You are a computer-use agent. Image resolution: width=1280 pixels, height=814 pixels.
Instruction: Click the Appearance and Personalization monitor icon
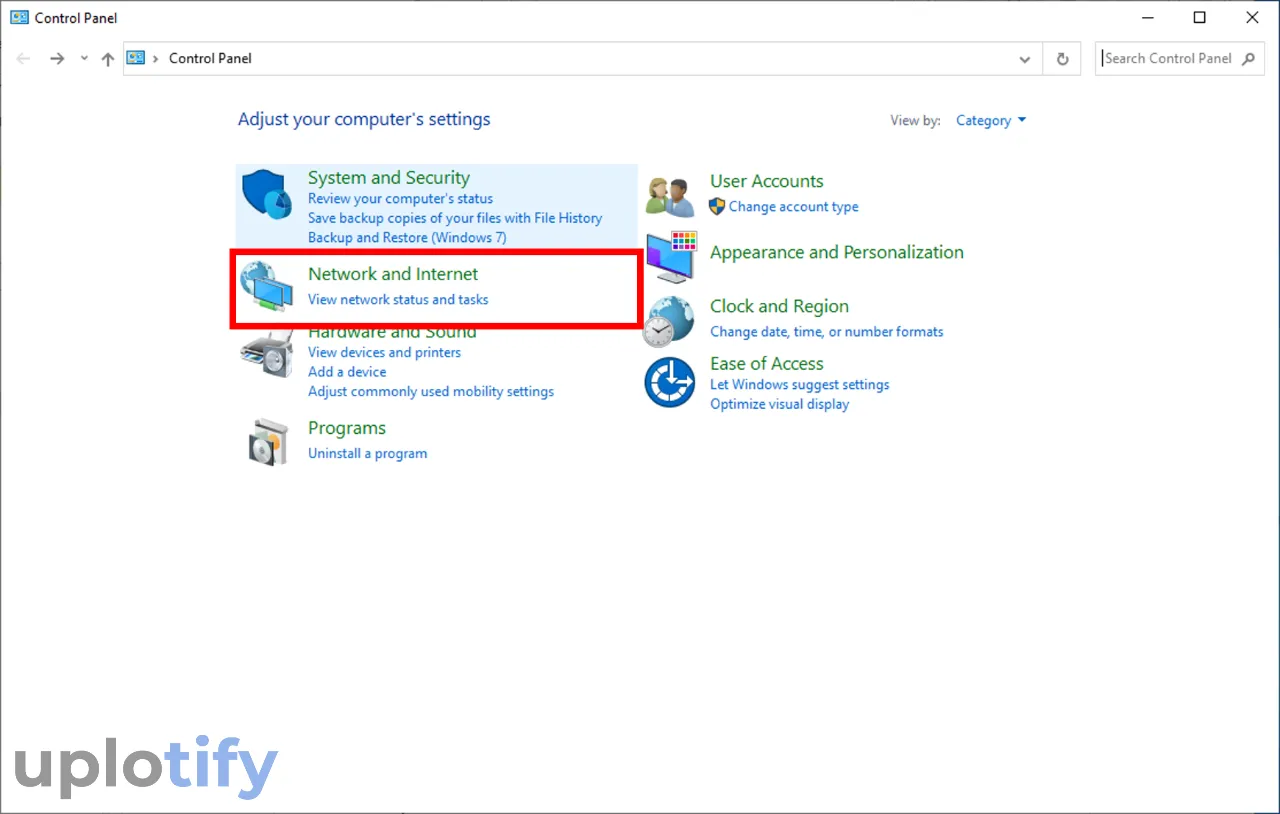pos(671,255)
